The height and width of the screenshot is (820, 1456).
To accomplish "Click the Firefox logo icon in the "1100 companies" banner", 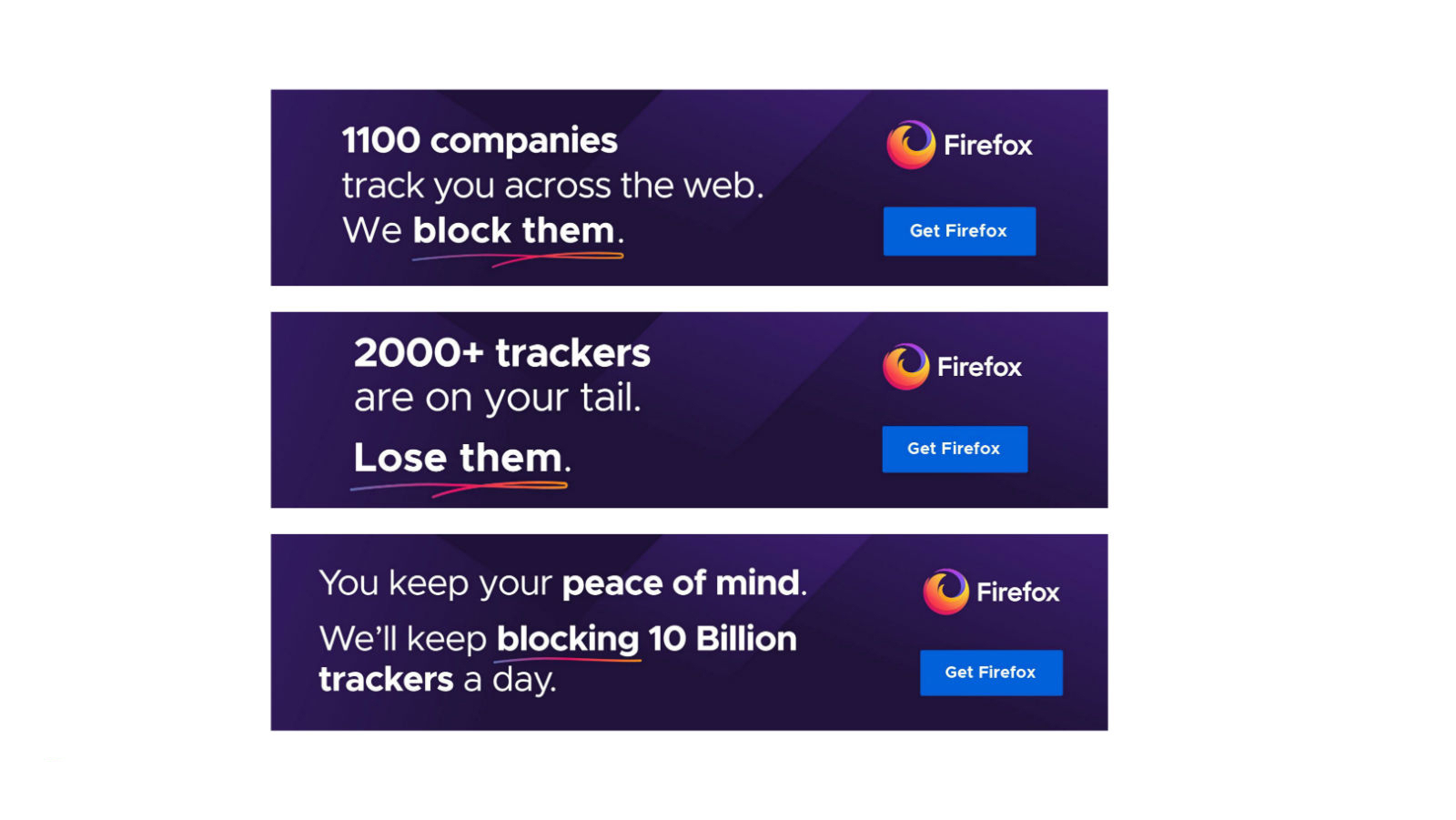I will pyautogui.click(x=910, y=145).
